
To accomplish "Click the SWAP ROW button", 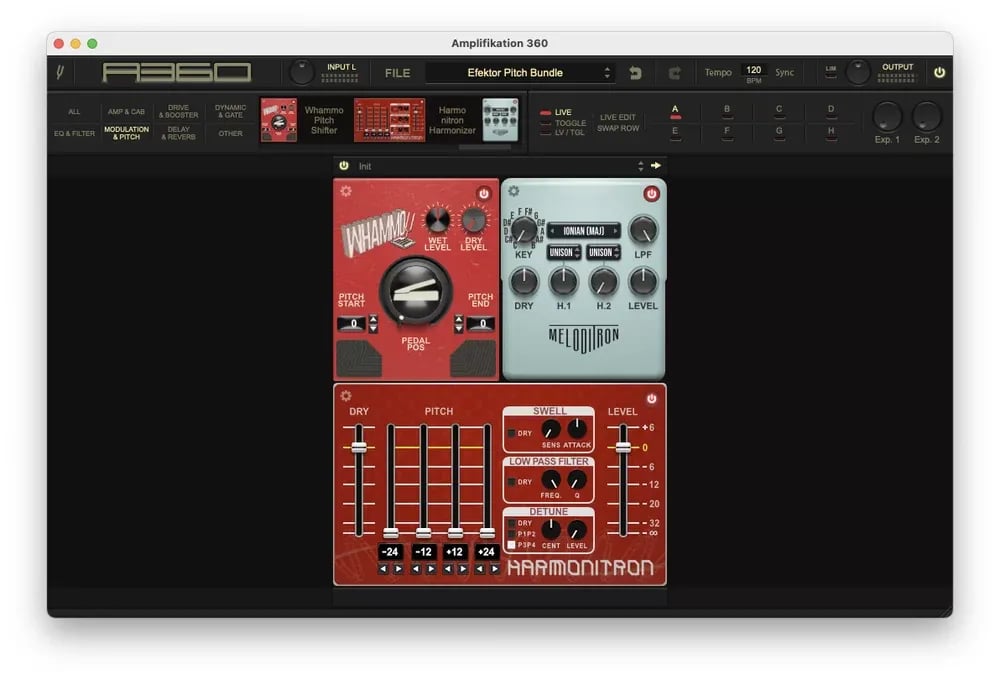I will [618, 128].
